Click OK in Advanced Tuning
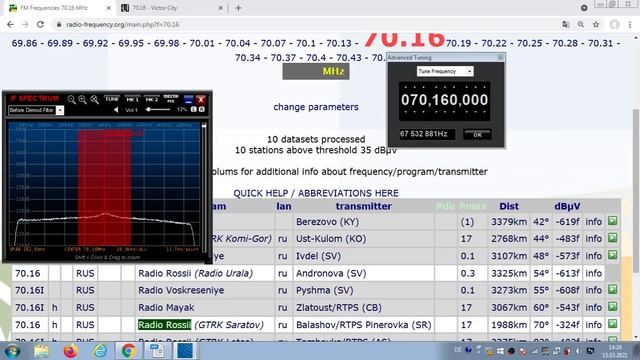The image size is (640, 360). pos(477,135)
